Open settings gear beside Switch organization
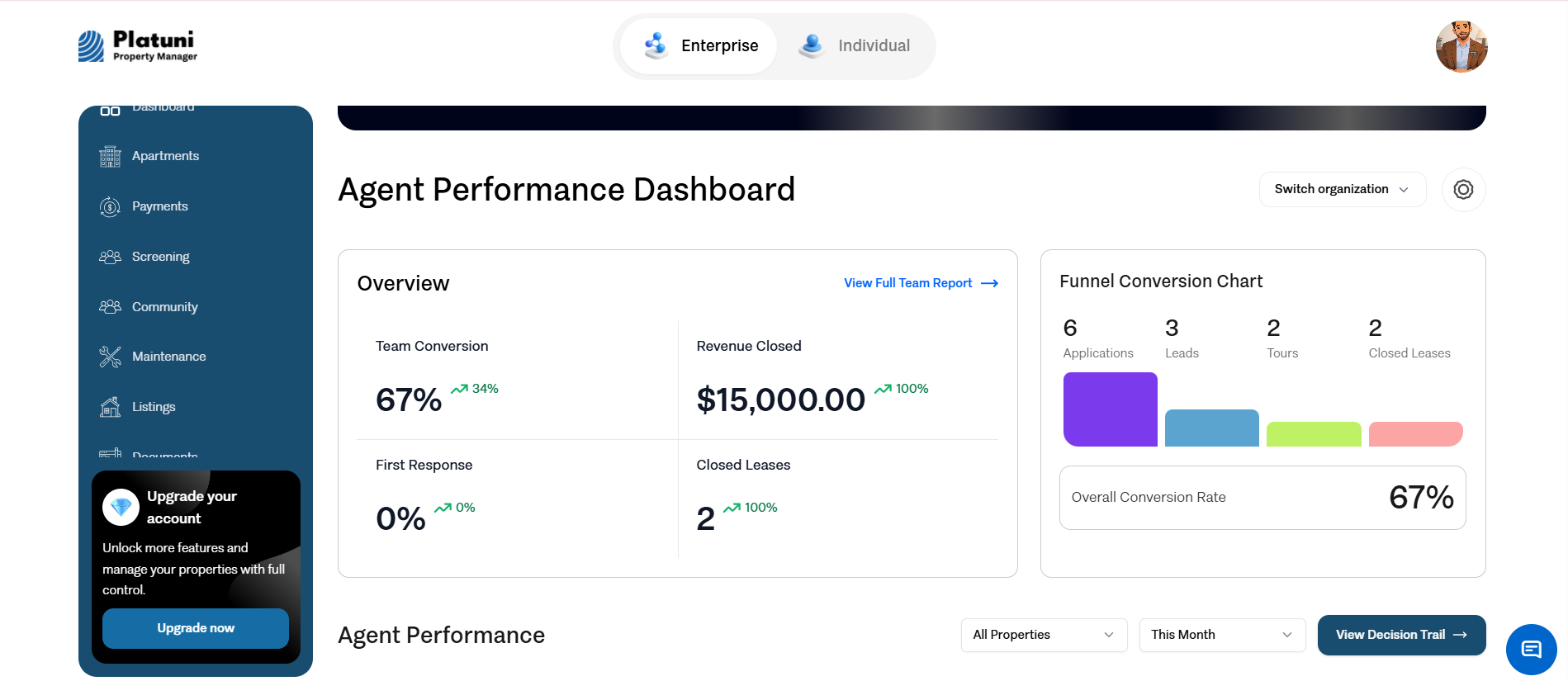 point(1463,190)
